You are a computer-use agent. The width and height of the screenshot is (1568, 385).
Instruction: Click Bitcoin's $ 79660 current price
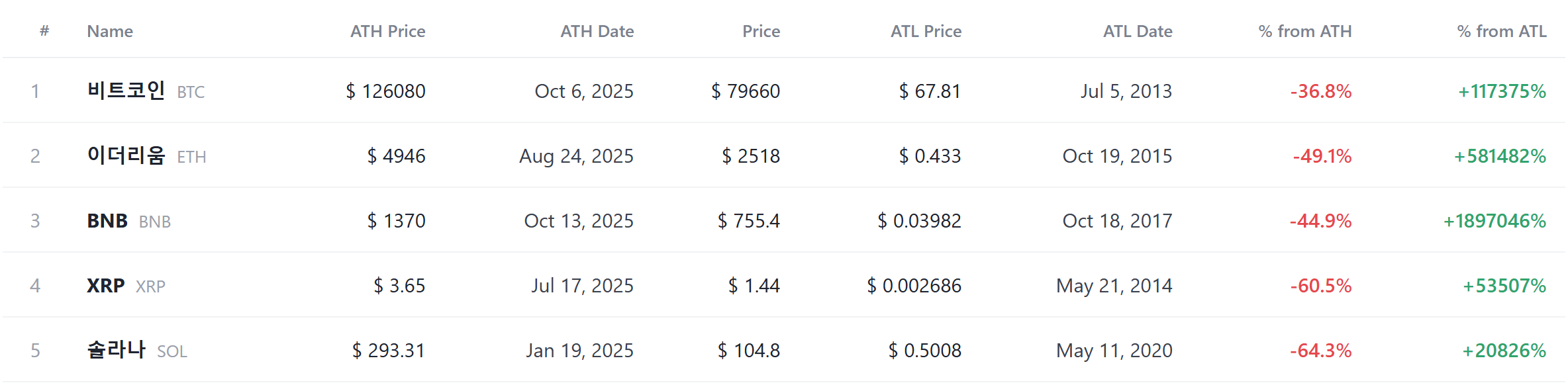[746, 91]
